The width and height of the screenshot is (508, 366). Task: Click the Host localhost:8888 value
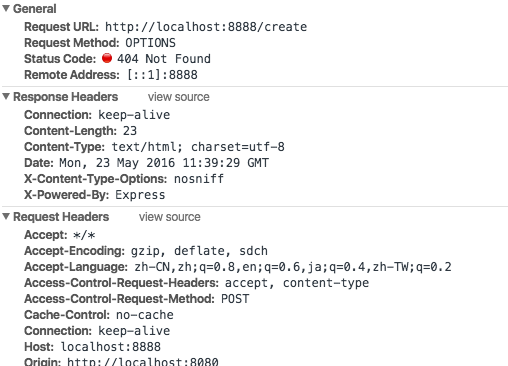pos(111,347)
